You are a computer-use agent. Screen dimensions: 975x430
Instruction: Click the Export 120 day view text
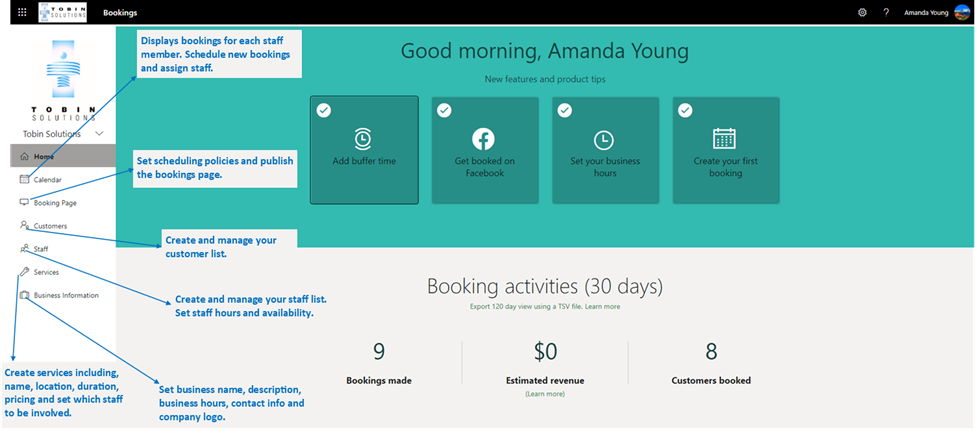[526, 306]
